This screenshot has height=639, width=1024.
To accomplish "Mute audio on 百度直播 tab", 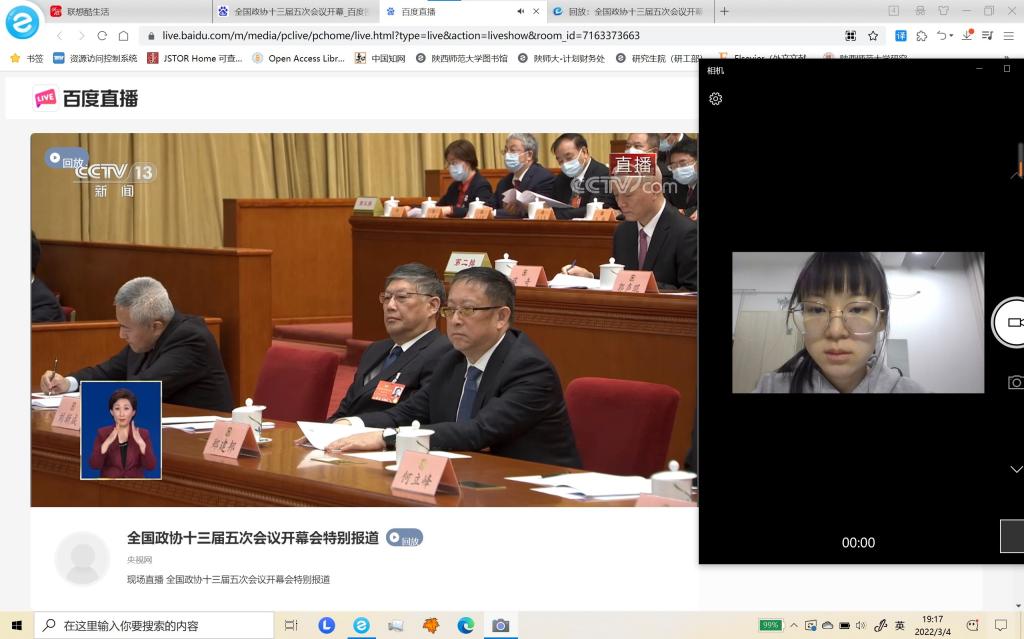I will click(x=520, y=11).
